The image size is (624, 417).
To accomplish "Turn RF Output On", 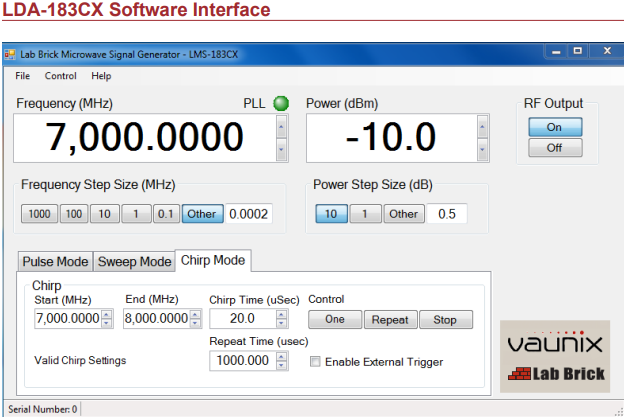I will pyautogui.click(x=555, y=127).
